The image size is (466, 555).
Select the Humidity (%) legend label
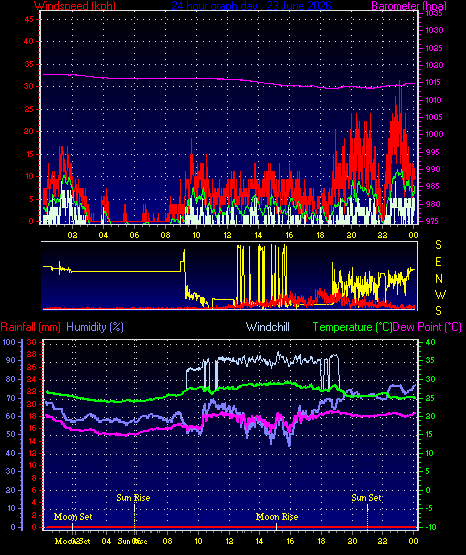click(95, 327)
